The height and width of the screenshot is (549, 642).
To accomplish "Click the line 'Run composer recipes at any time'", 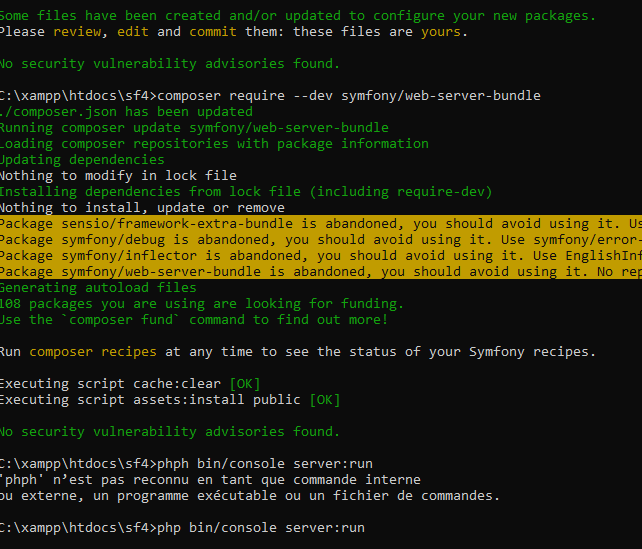I will [298, 352].
